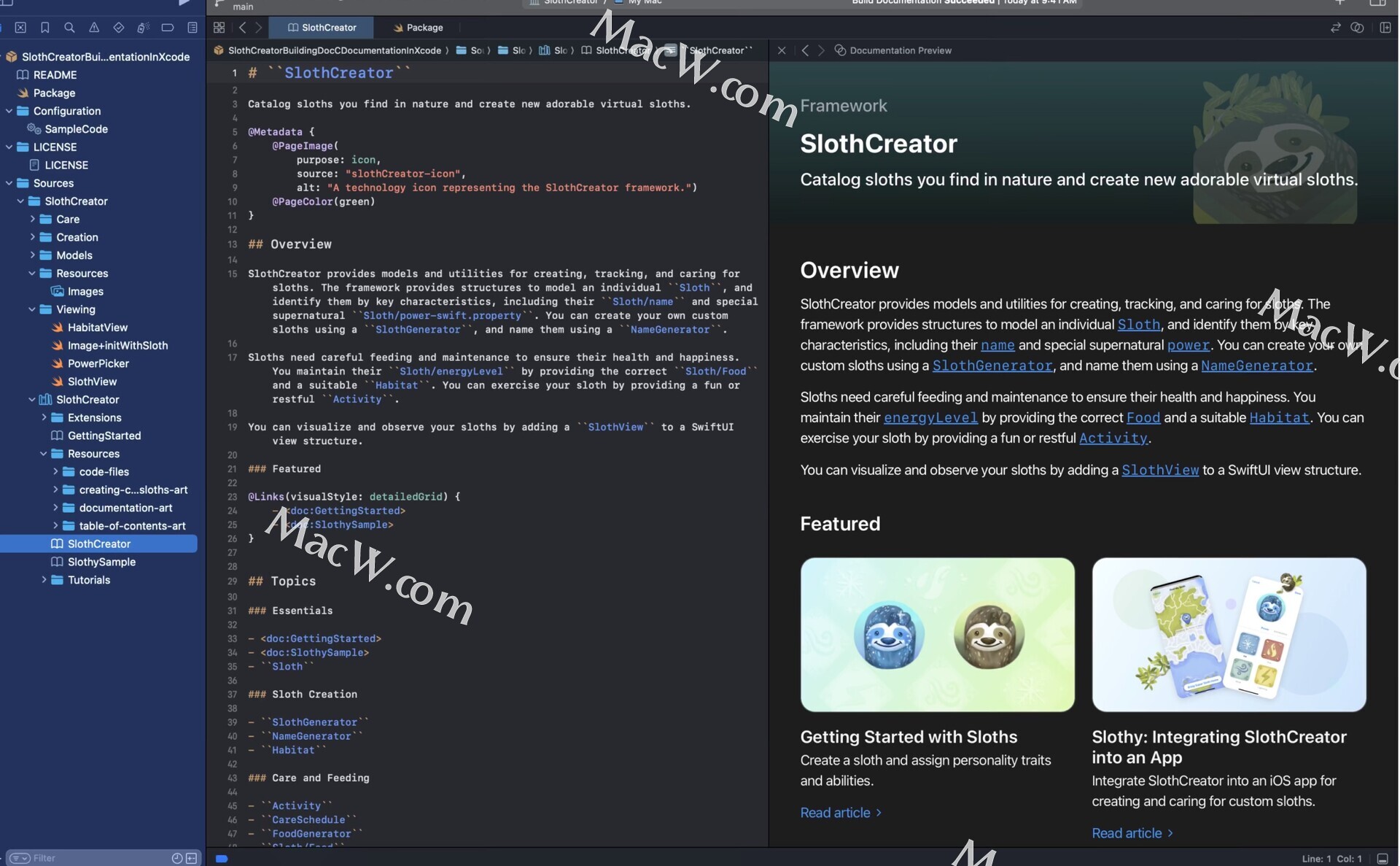Click Read article under Getting Started
This screenshot has height=866, width=1400.
pyautogui.click(x=841, y=813)
